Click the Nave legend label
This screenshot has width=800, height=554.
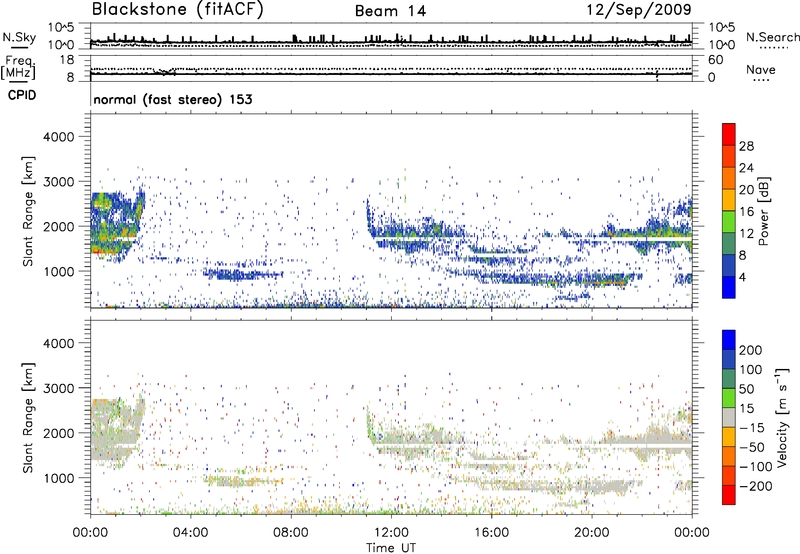pos(761,70)
